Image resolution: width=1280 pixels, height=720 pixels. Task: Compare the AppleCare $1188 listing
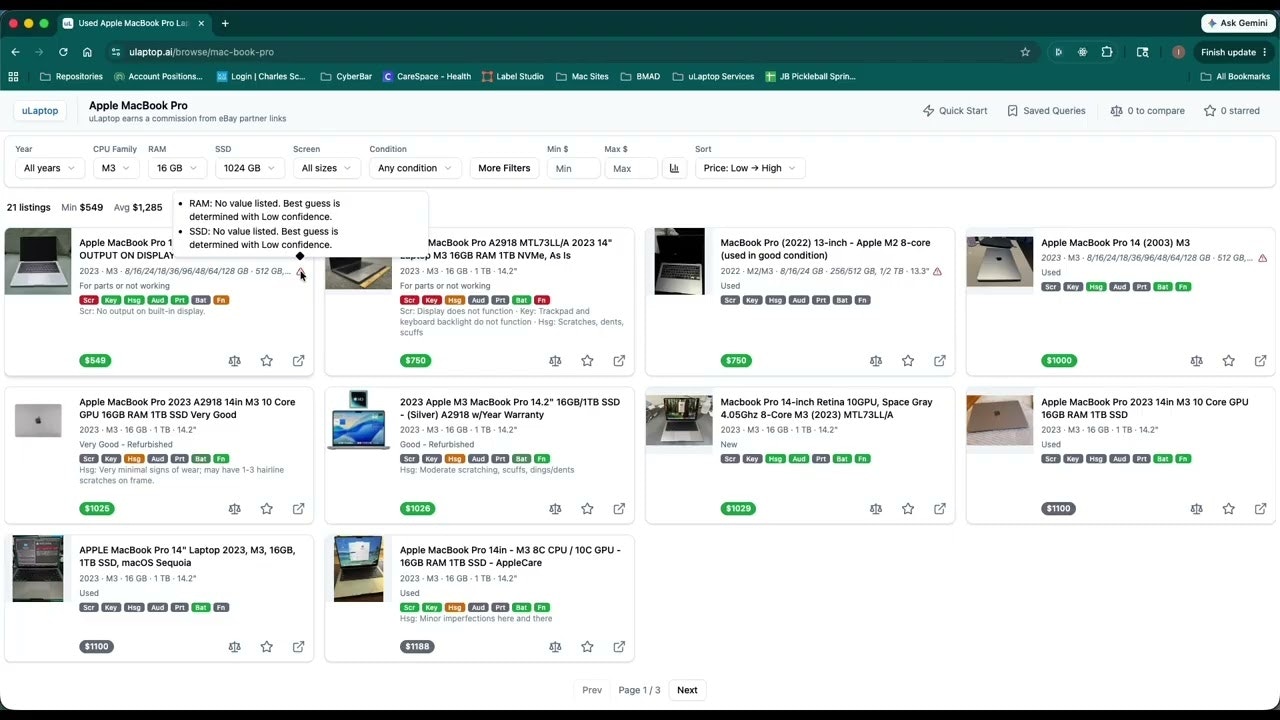tap(555, 647)
